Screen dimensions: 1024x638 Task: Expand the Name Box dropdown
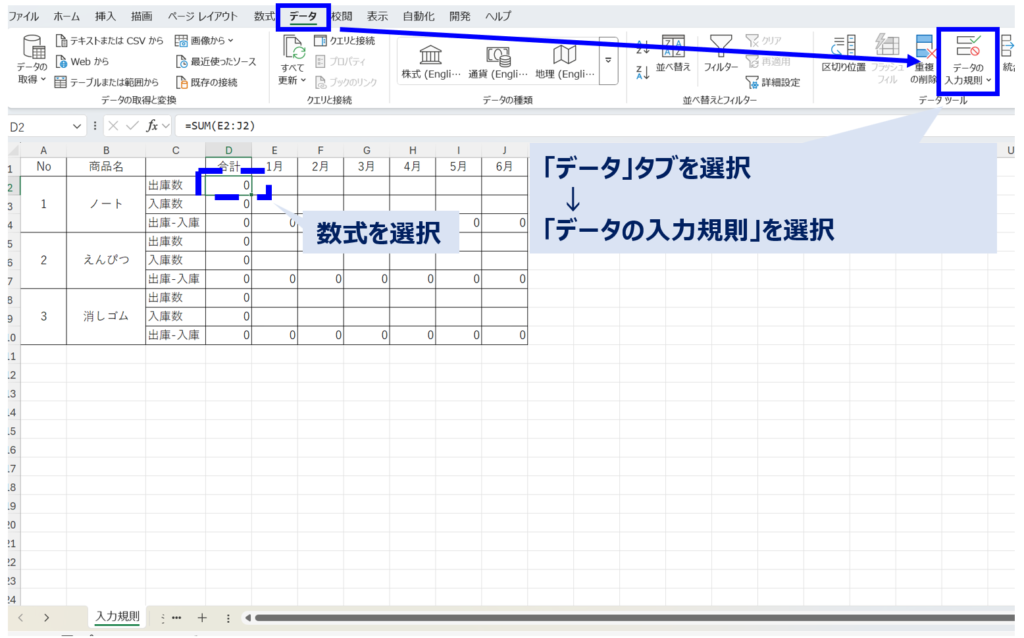coord(77,126)
